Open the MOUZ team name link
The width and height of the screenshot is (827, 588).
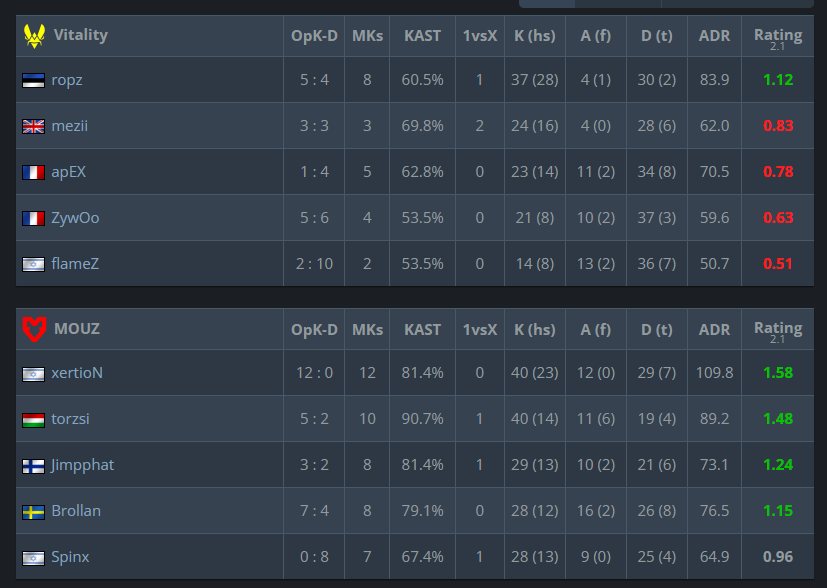(77, 329)
